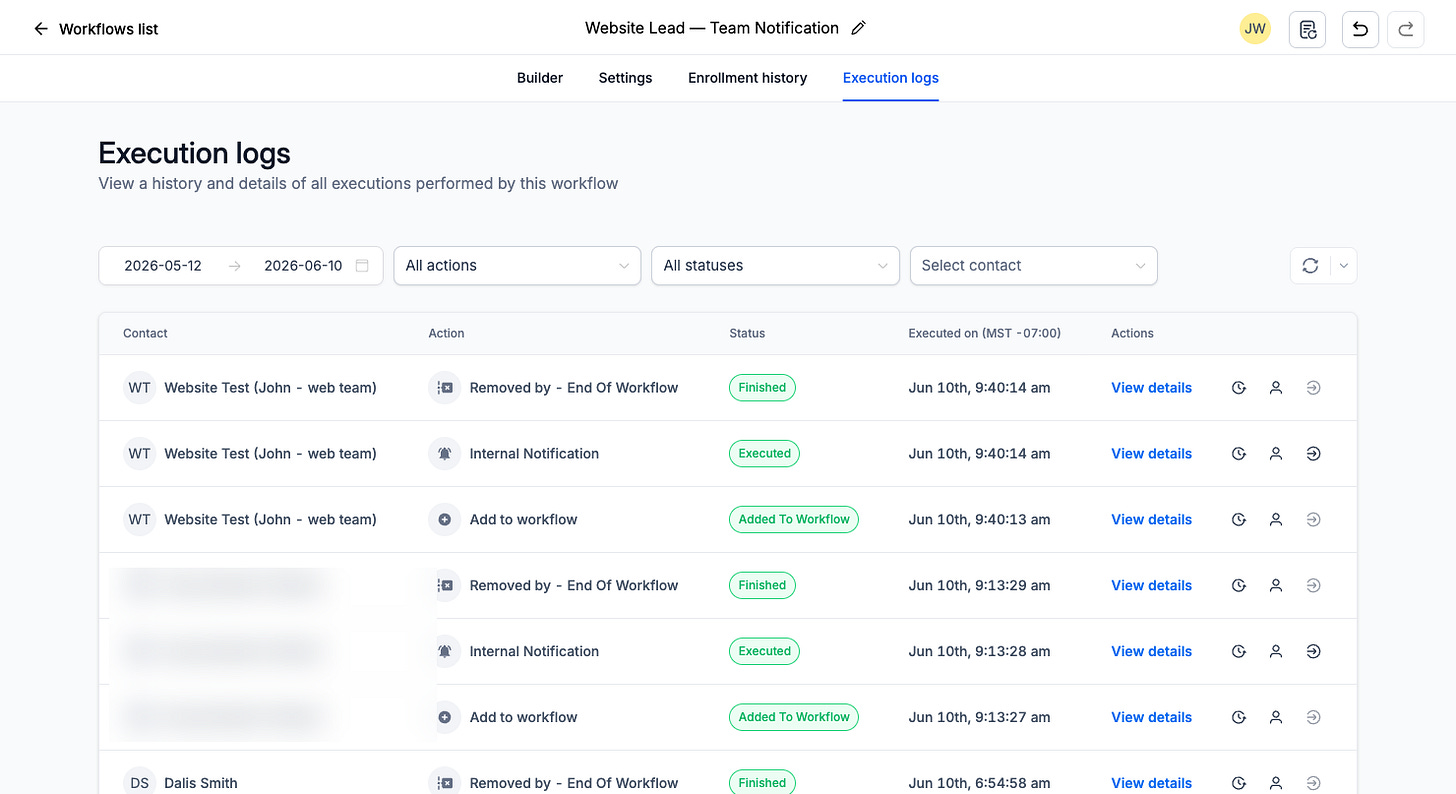Click removed icon on 9:13:29 End Of Workflow row
The height and width of the screenshot is (794, 1456).
pyautogui.click(x=445, y=586)
